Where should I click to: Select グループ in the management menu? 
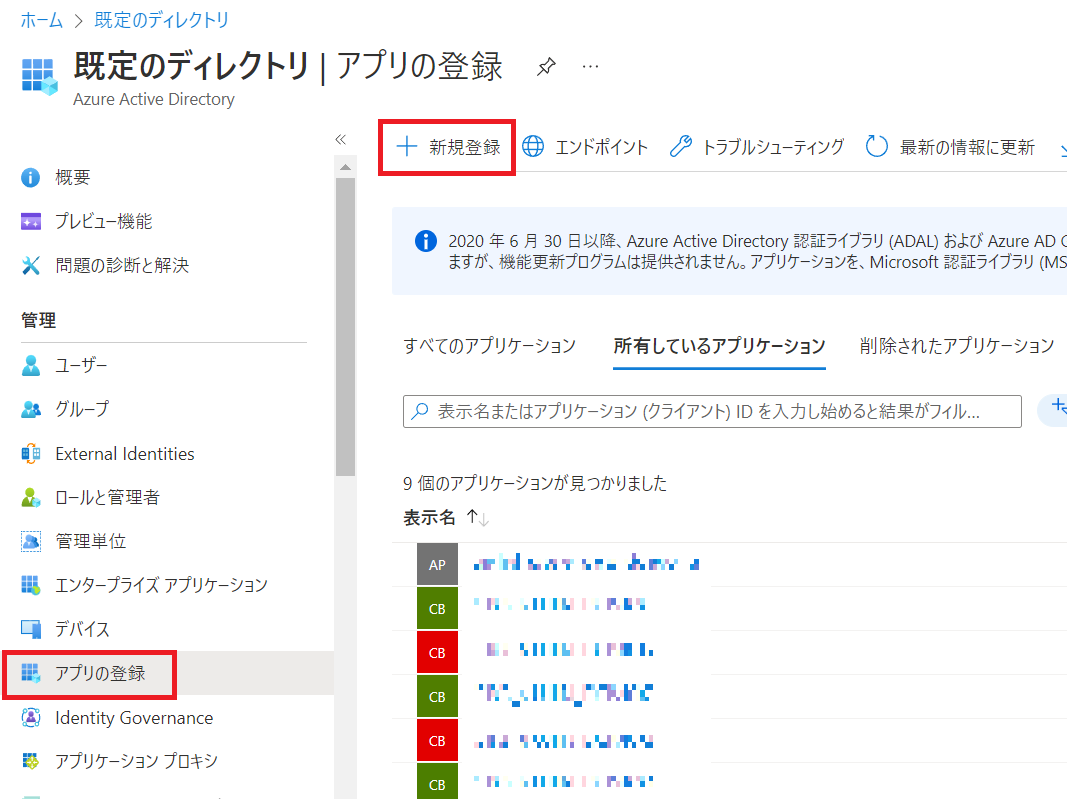click(81, 409)
